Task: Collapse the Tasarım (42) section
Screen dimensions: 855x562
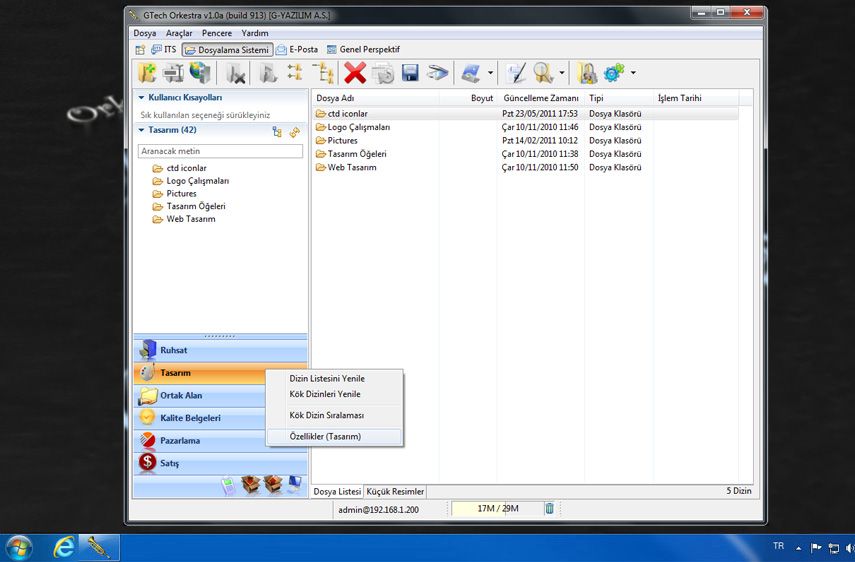Action: click(x=142, y=130)
